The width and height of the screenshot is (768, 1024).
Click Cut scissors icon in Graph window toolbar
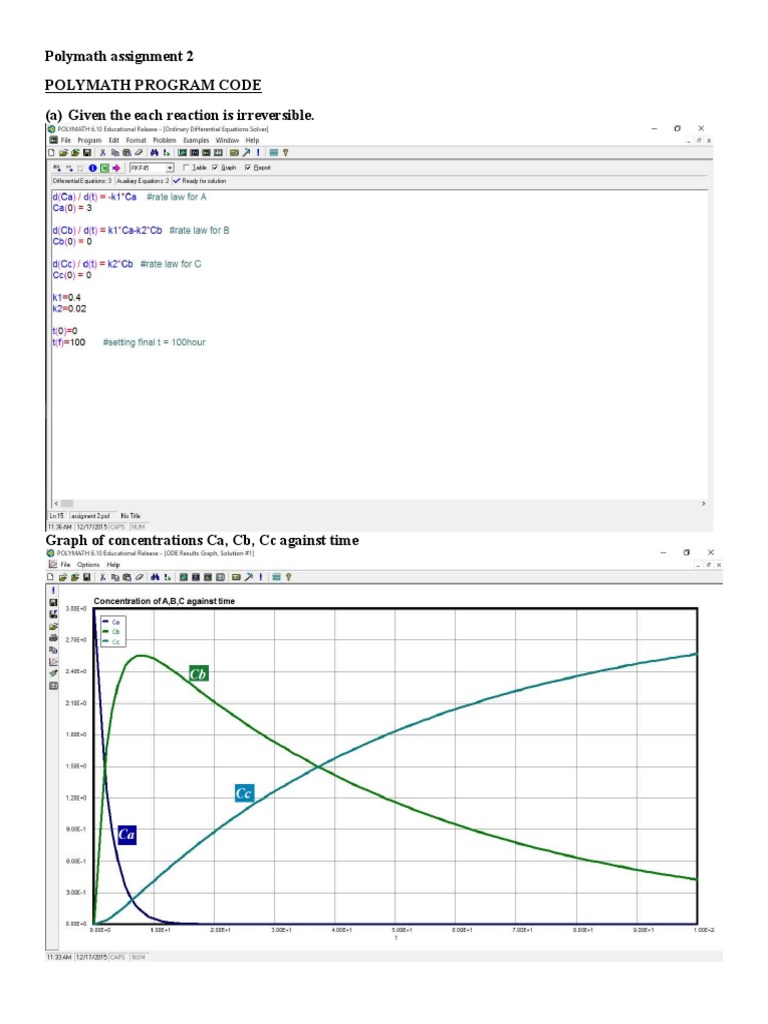coord(103,577)
